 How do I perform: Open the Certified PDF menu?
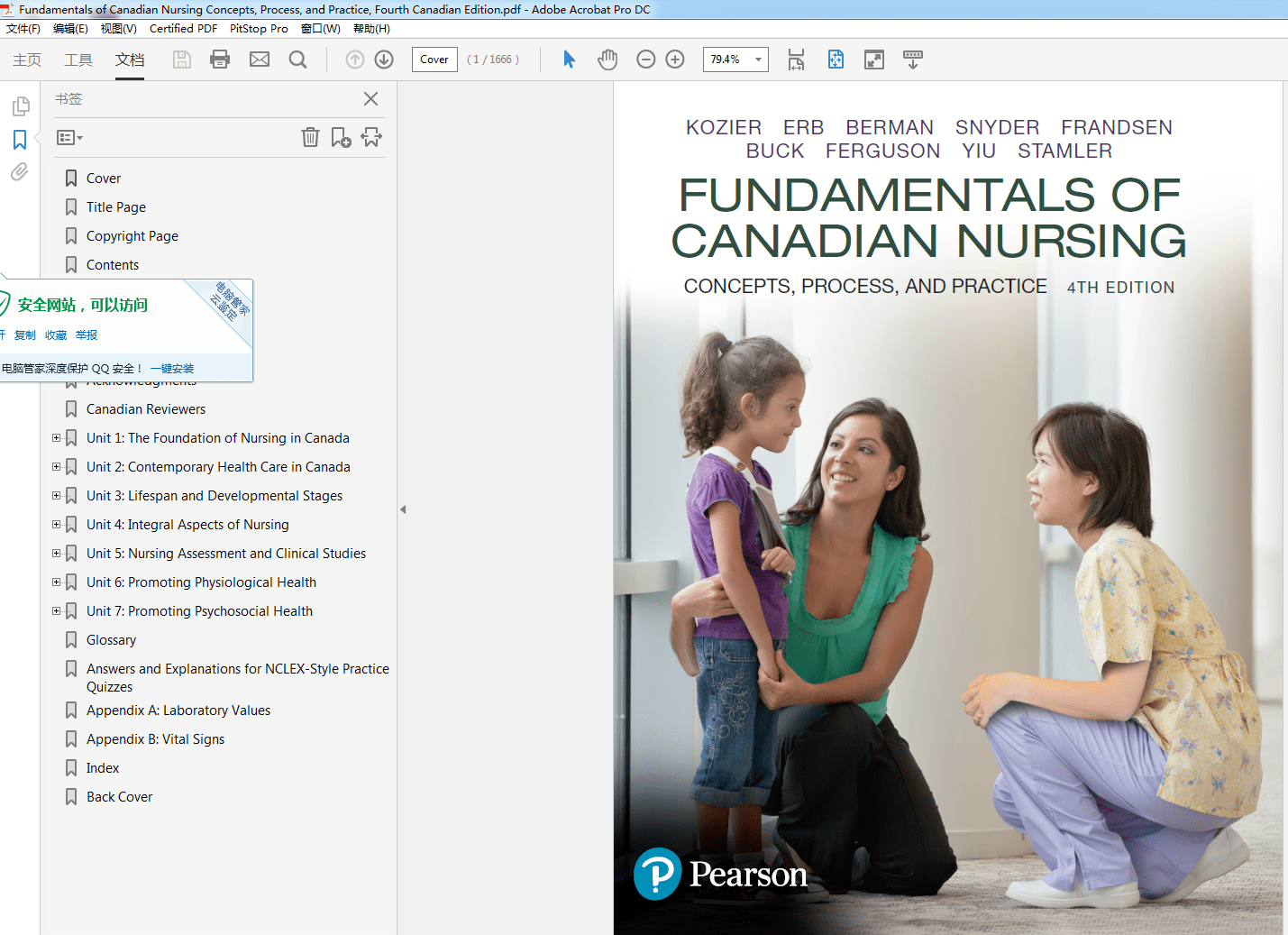click(183, 29)
